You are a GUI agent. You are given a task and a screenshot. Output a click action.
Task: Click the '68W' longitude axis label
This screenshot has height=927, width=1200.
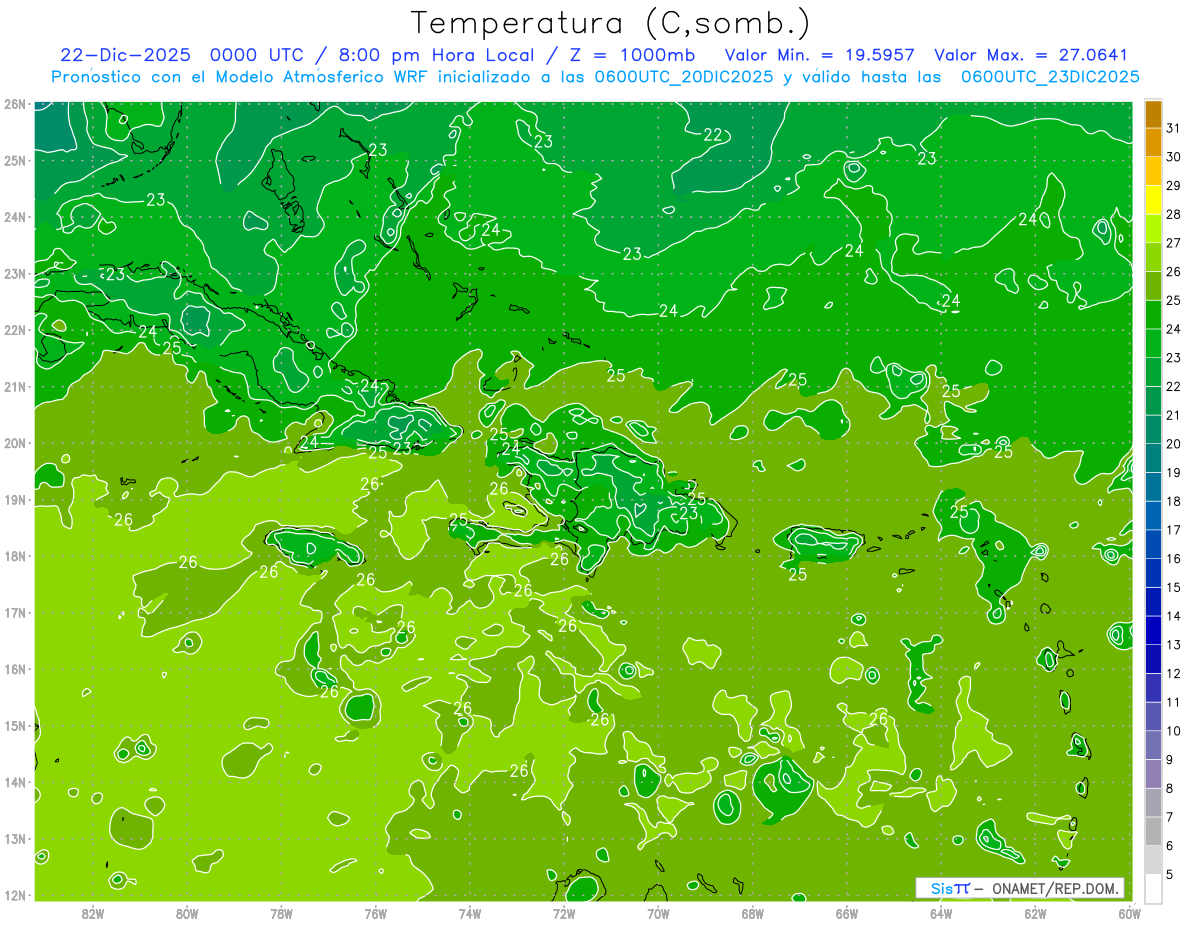pyautogui.click(x=753, y=913)
